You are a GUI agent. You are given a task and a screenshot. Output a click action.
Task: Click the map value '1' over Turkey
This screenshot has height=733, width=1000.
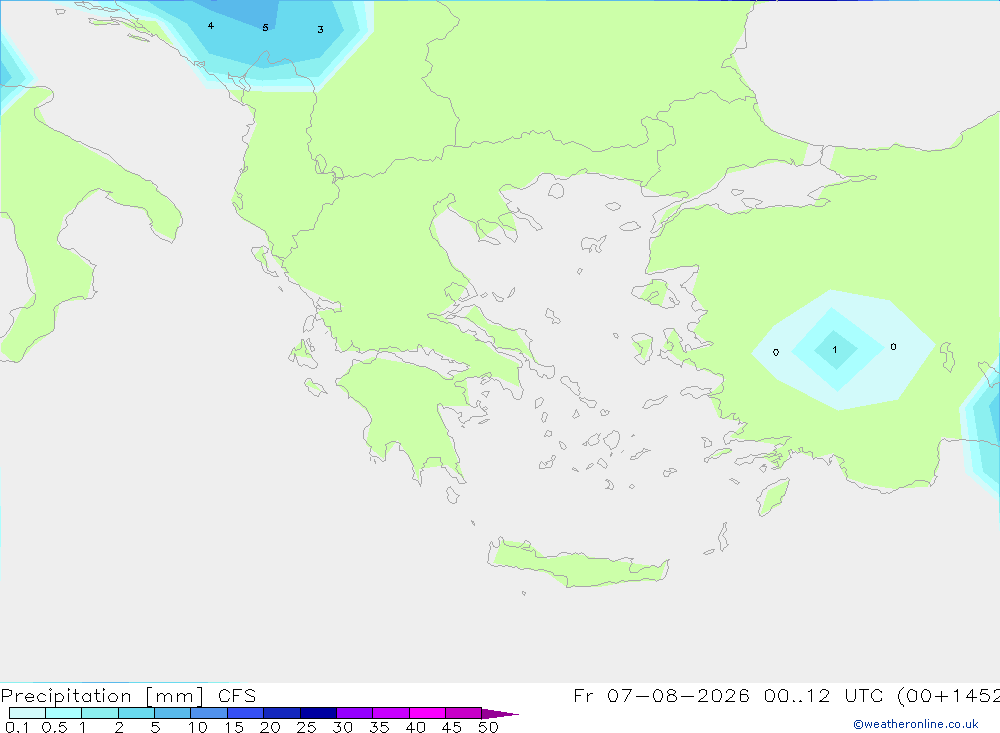coord(835,350)
